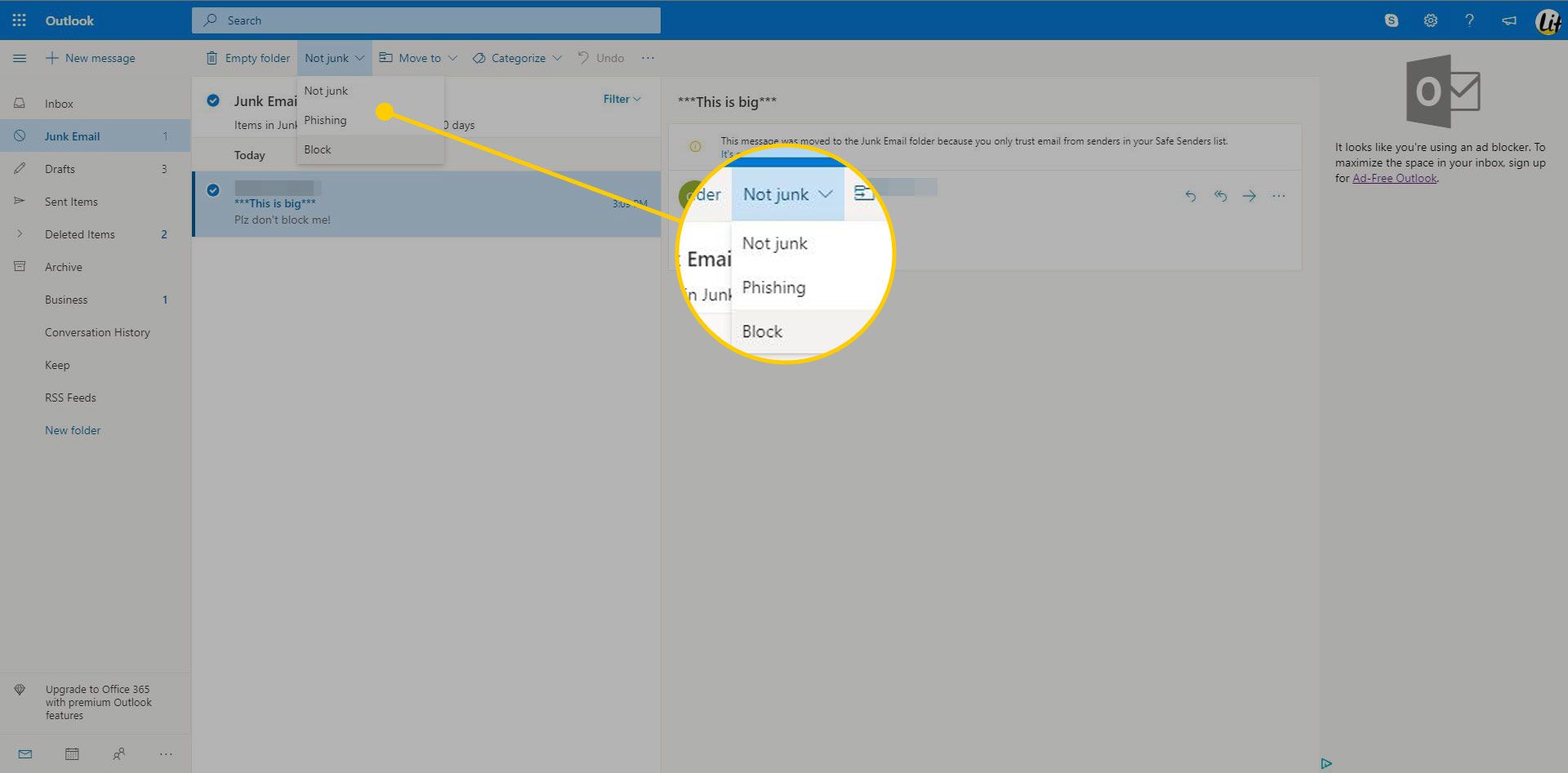1568x773 pixels.
Task: Toggle select-all checkbox beside Junk Email header
Action: [213, 100]
